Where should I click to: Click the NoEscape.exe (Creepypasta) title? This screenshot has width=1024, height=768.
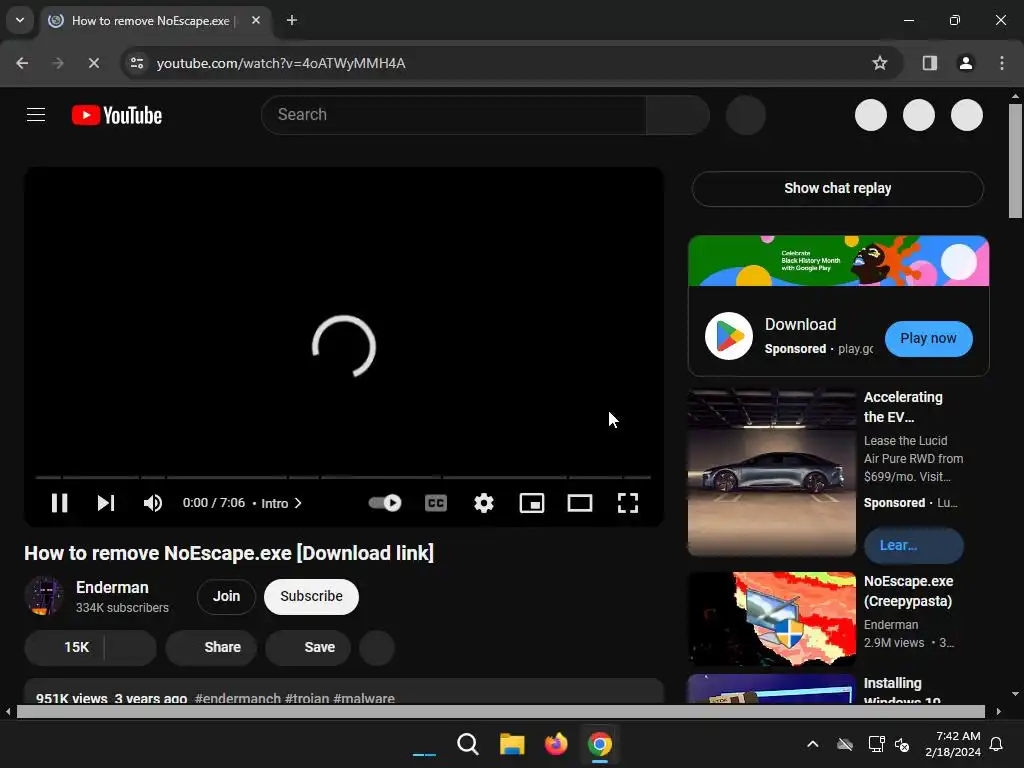[x=908, y=591]
